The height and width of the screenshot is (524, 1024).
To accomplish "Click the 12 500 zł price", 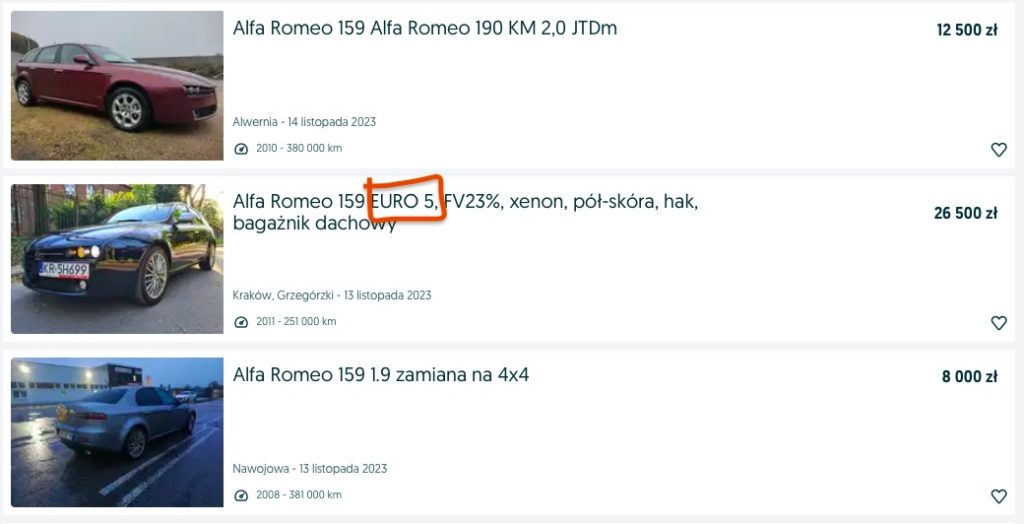I will [967, 30].
